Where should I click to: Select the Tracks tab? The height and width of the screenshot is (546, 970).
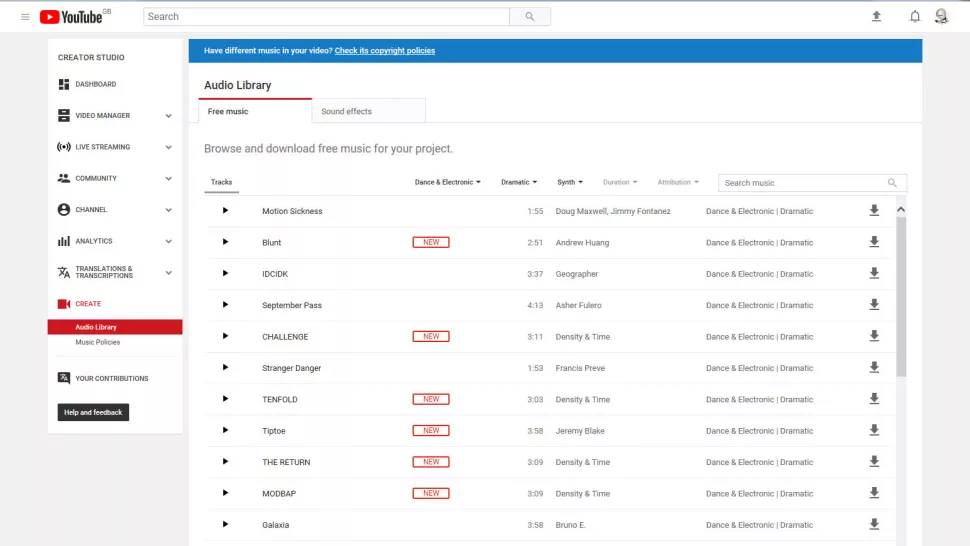click(x=221, y=182)
